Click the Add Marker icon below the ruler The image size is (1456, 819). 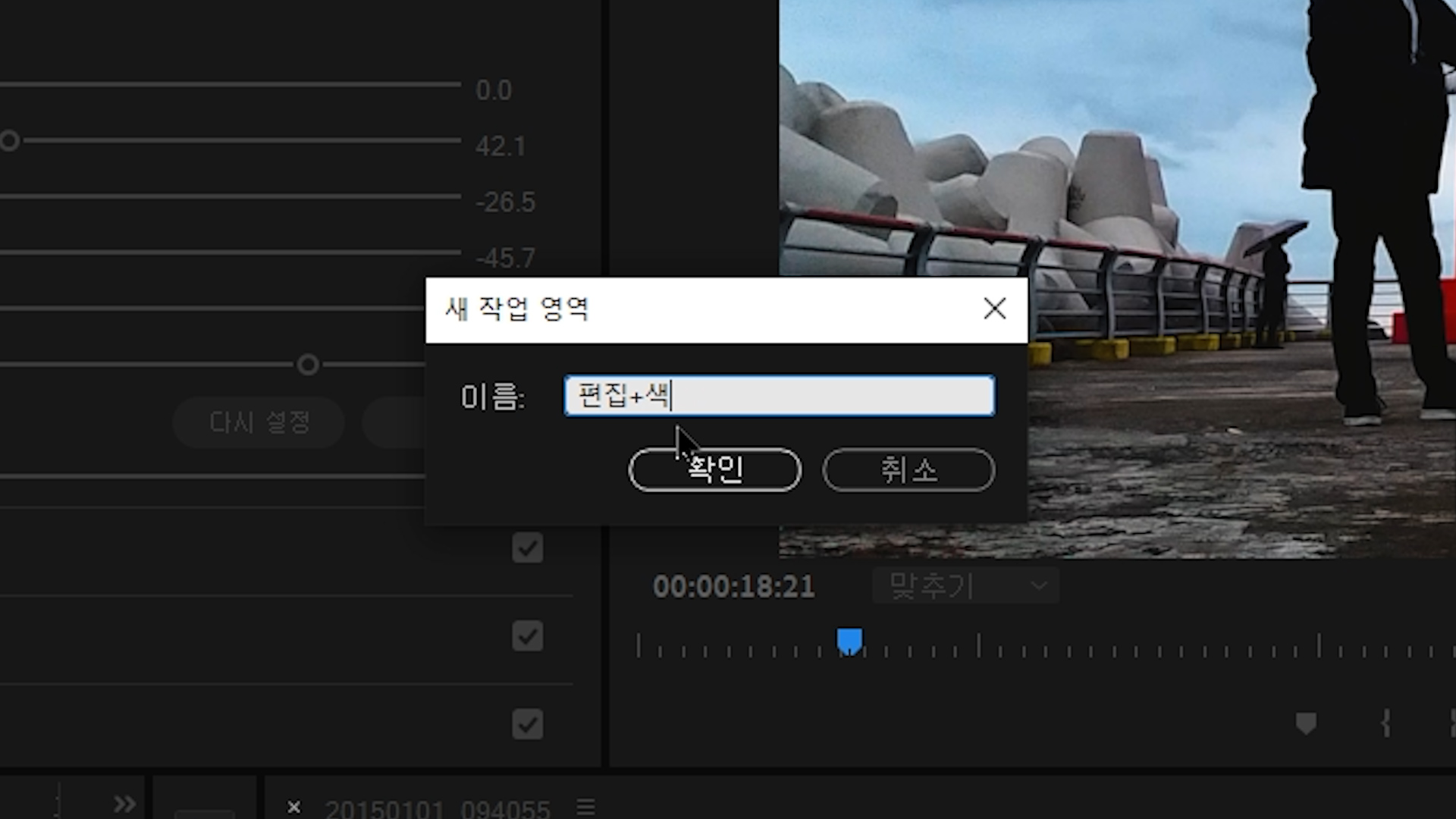click(x=1306, y=723)
